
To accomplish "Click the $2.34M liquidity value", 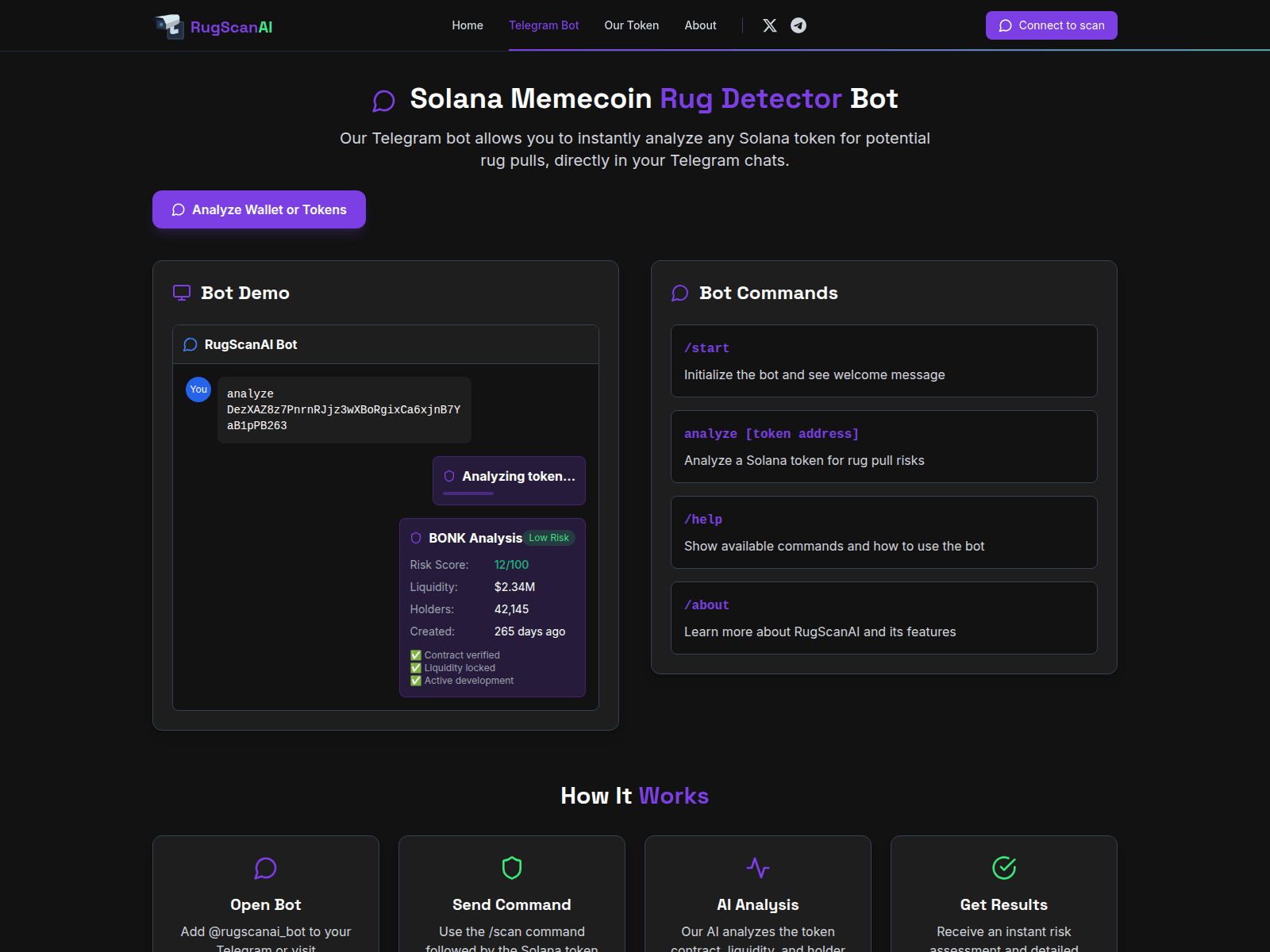I will click(514, 587).
